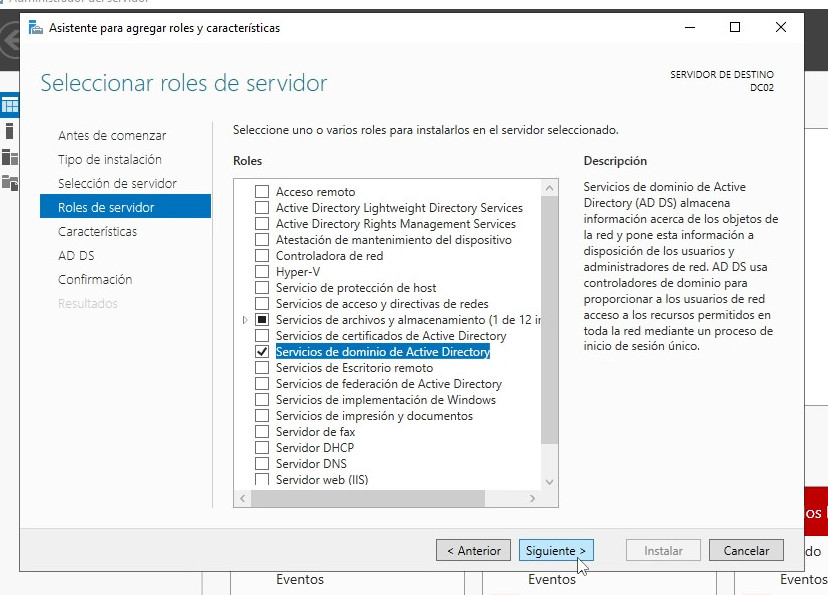Open the All Servers icon in sidebar

point(10,157)
